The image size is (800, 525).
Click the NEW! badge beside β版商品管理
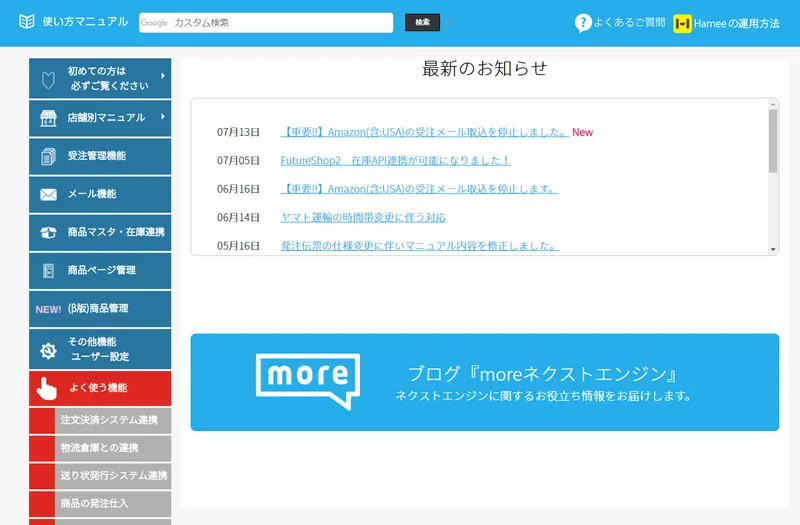(x=48, y=309)
